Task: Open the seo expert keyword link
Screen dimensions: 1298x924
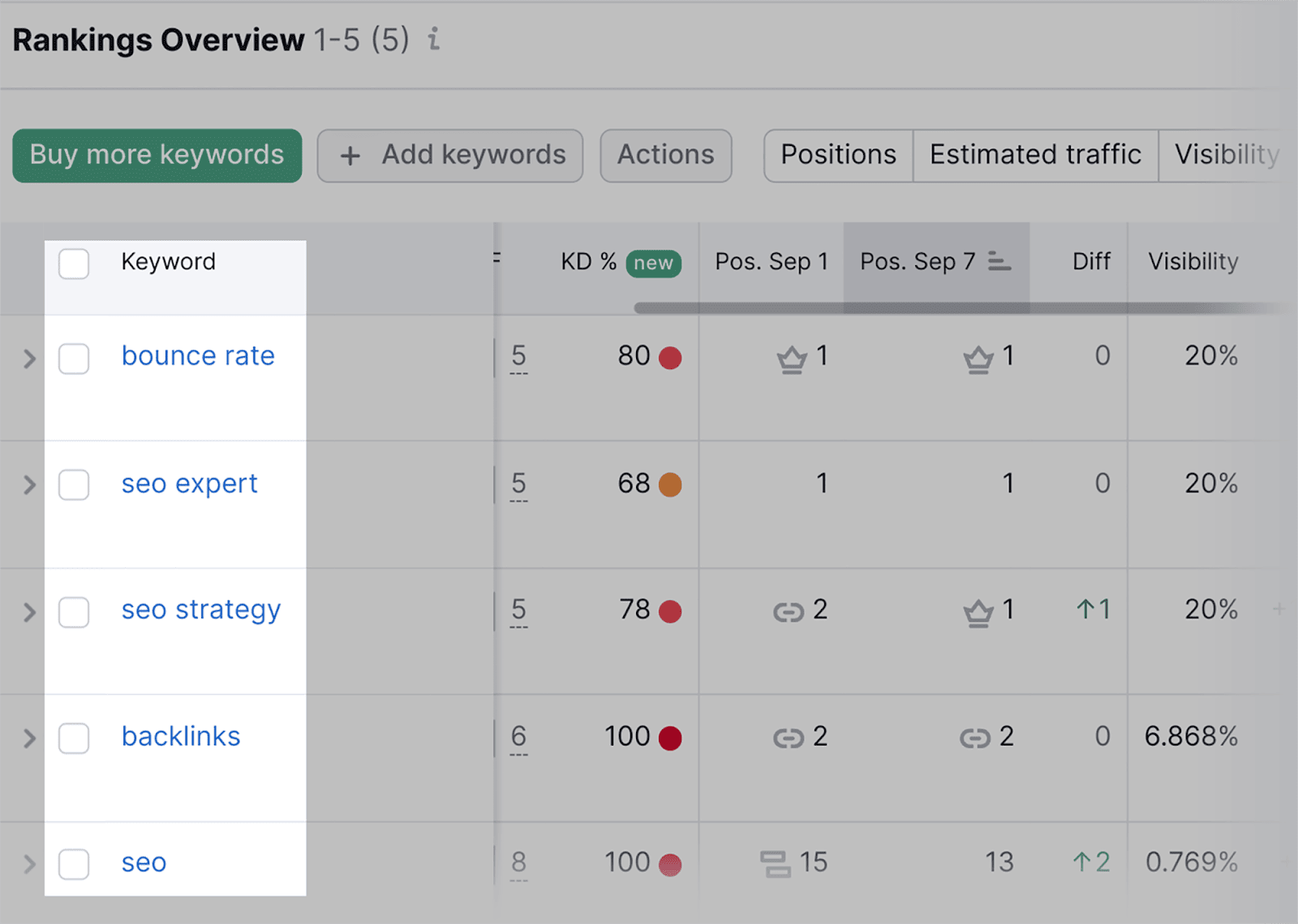Action: point(189,483)
